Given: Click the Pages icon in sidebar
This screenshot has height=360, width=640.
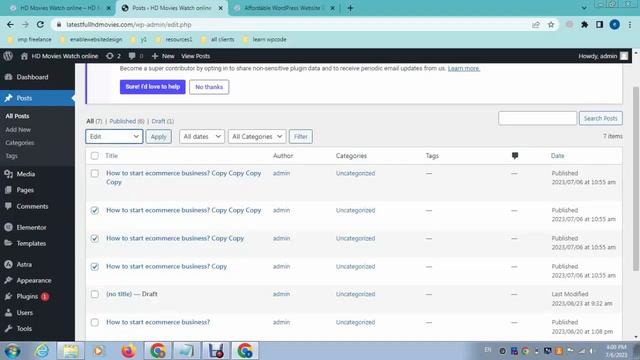Looking at the screenshot, I should click(8, 190).
